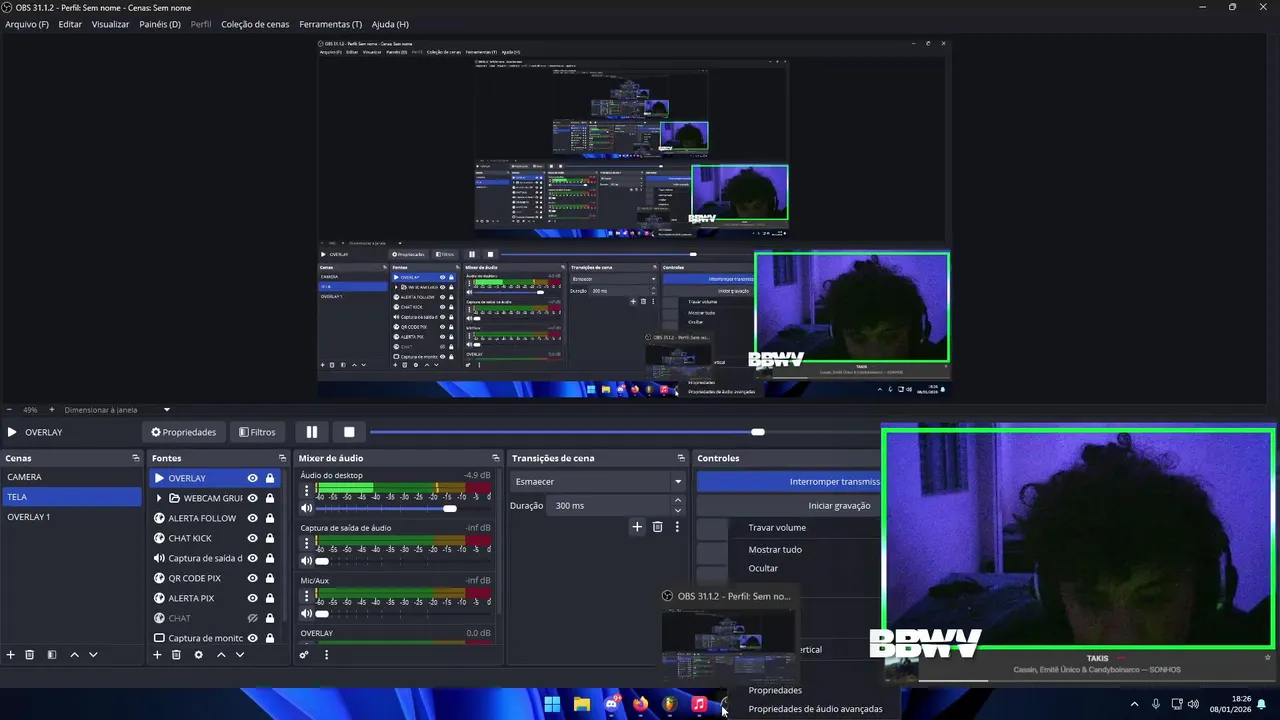Viewport: 1280px width, 720px height.
Task: Hide the WEBCAM GRUPO source
Action: 253,498
